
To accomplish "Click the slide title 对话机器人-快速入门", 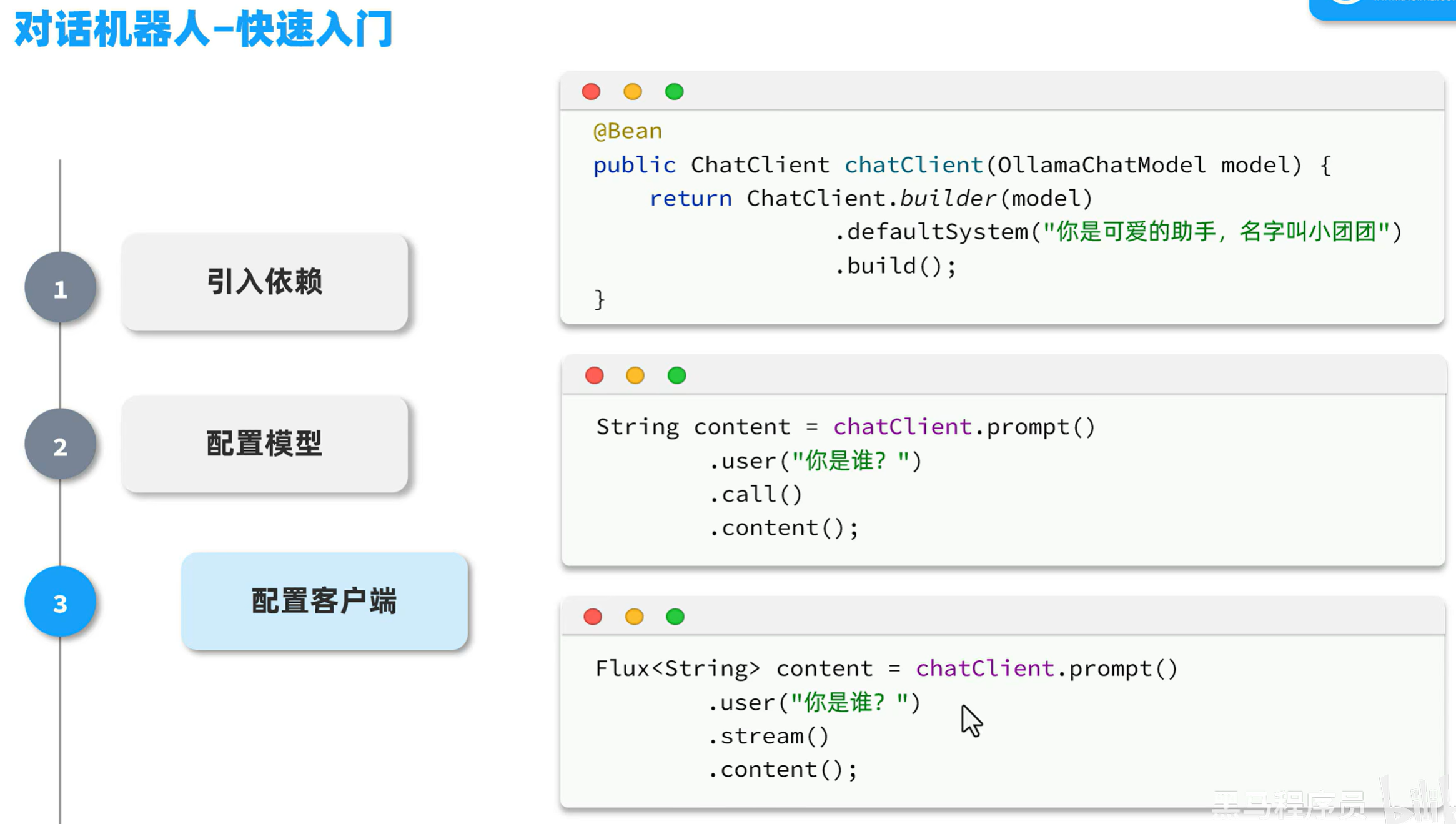I will 204,29.
